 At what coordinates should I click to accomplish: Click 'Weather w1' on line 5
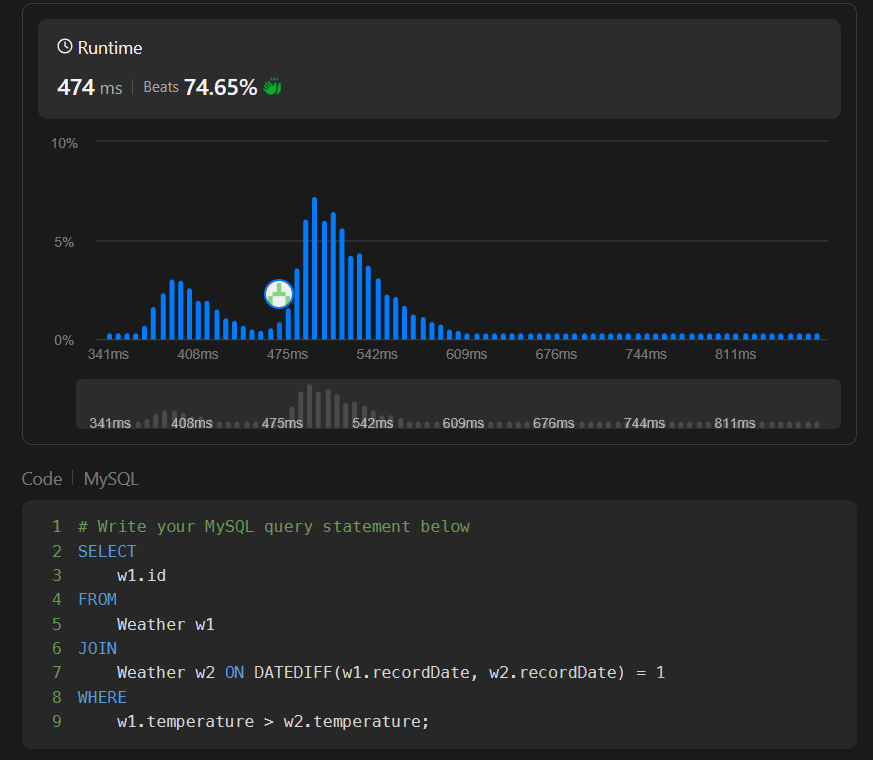[x=166, y=624]
